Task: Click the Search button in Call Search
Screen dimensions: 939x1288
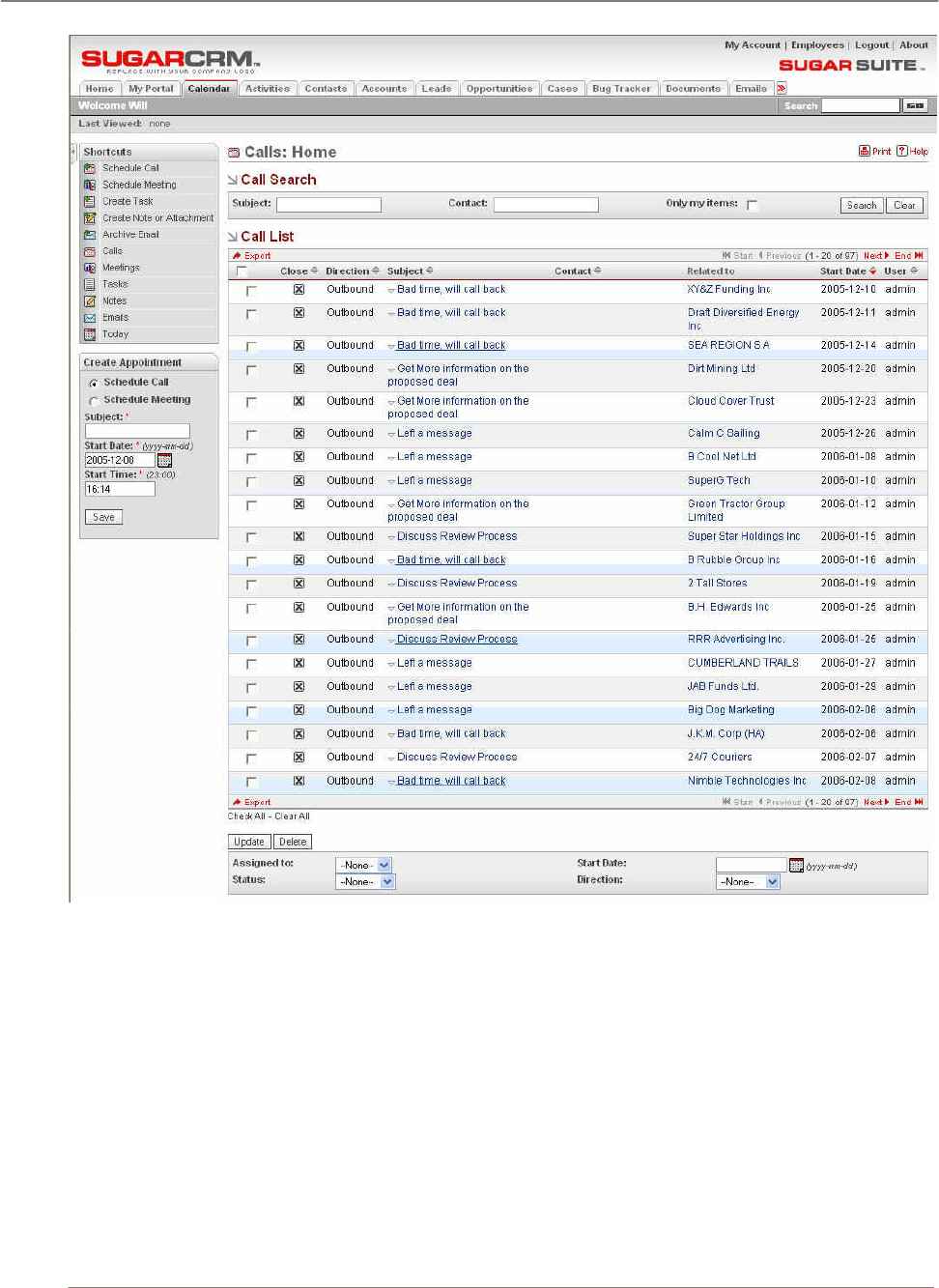Action: (x=862, y=205)
